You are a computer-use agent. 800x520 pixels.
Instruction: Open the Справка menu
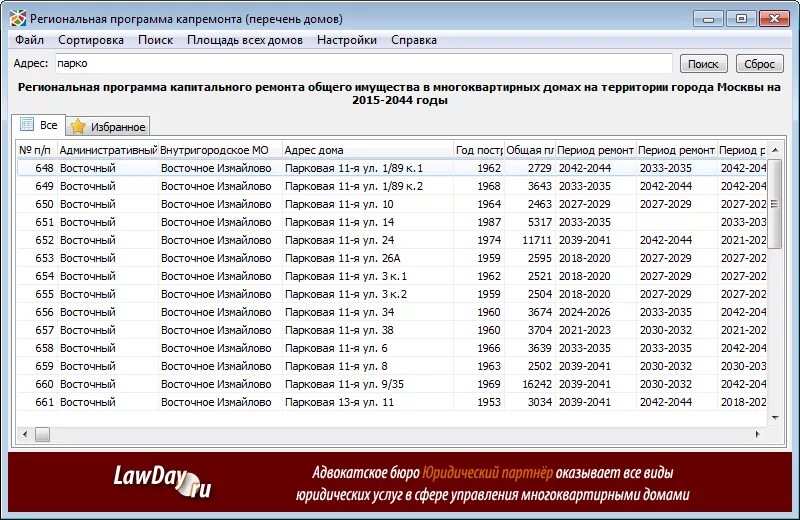(414, 40)
